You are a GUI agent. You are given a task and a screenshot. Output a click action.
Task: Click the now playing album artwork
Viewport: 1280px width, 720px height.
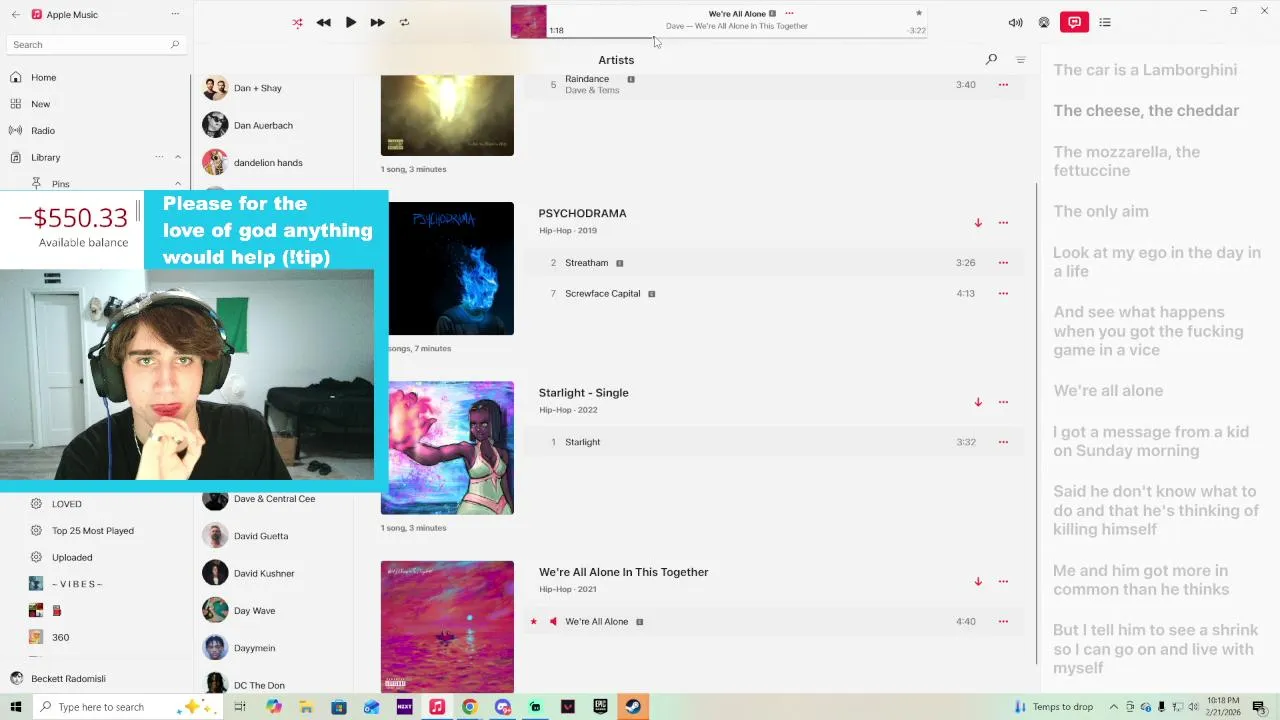pyautogui.click(x=529, y=22)
